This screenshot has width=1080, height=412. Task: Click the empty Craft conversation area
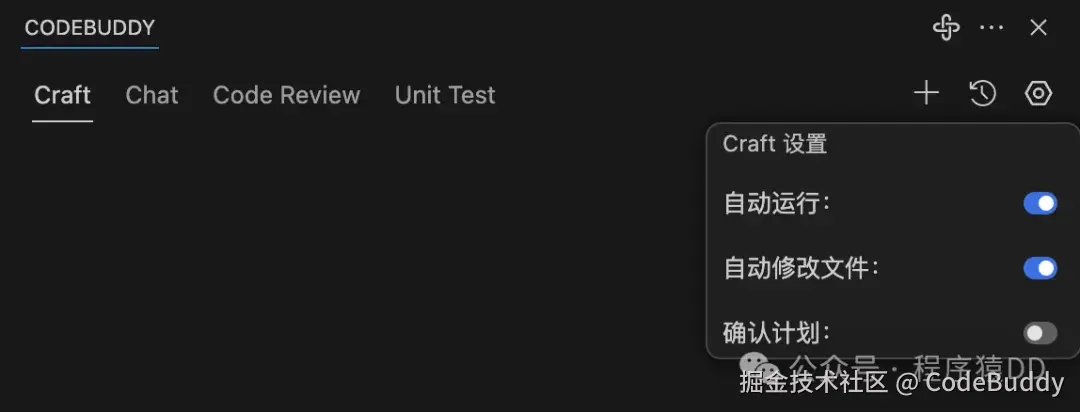coord(350,260)
